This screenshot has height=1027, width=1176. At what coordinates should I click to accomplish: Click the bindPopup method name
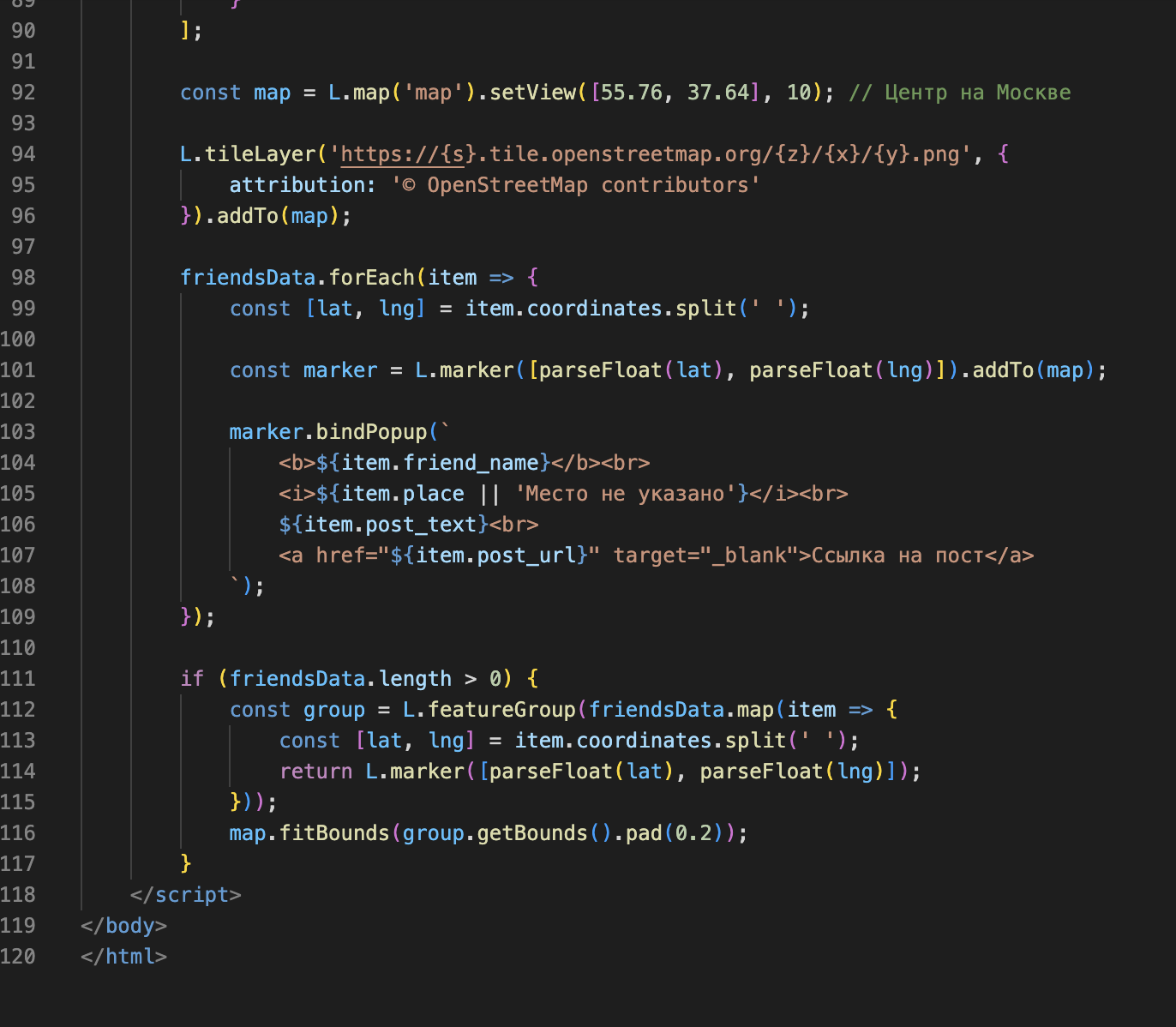click(x=371, y=432)
